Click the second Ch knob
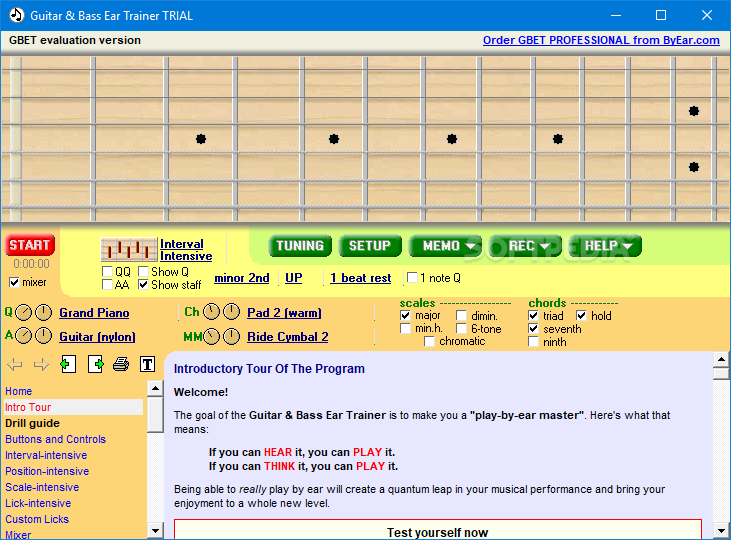This screenshot has width=731, height=540. (231, 312)
